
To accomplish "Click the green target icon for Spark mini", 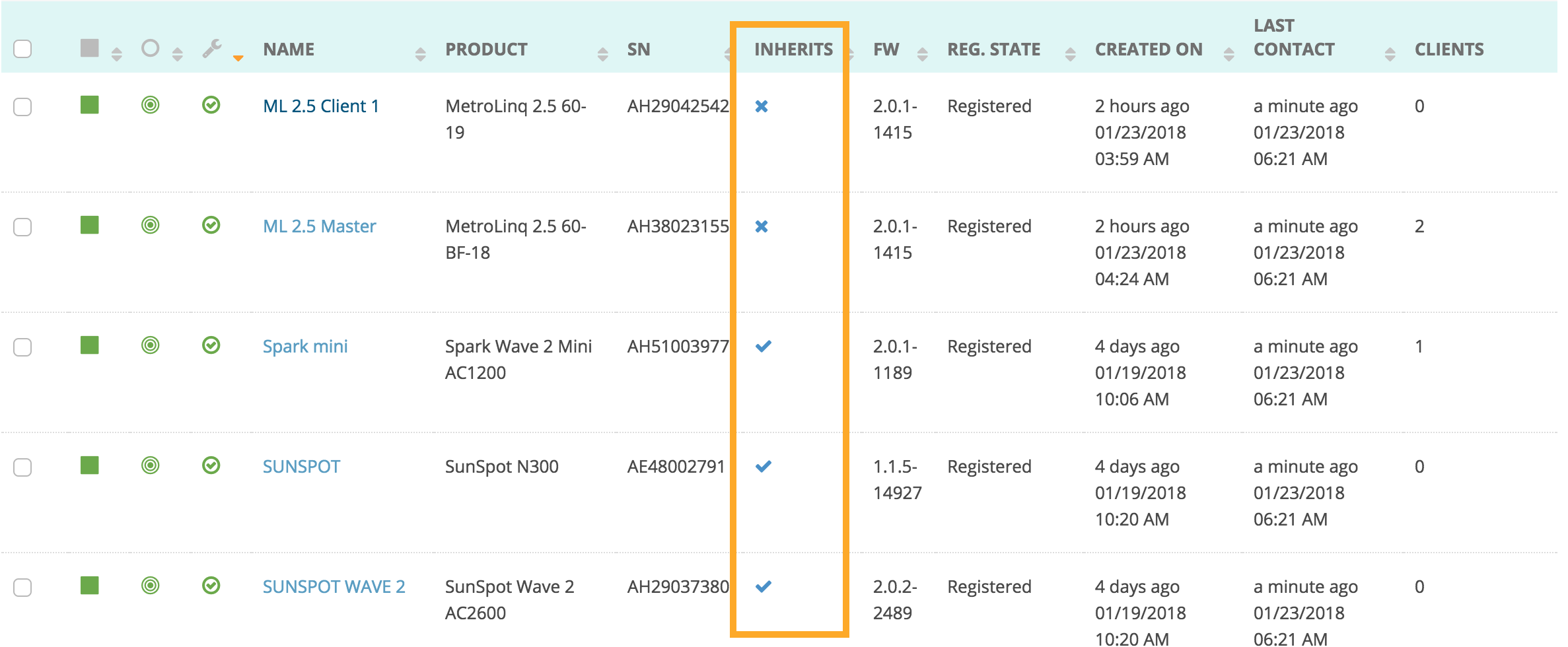I will (151, 345).
